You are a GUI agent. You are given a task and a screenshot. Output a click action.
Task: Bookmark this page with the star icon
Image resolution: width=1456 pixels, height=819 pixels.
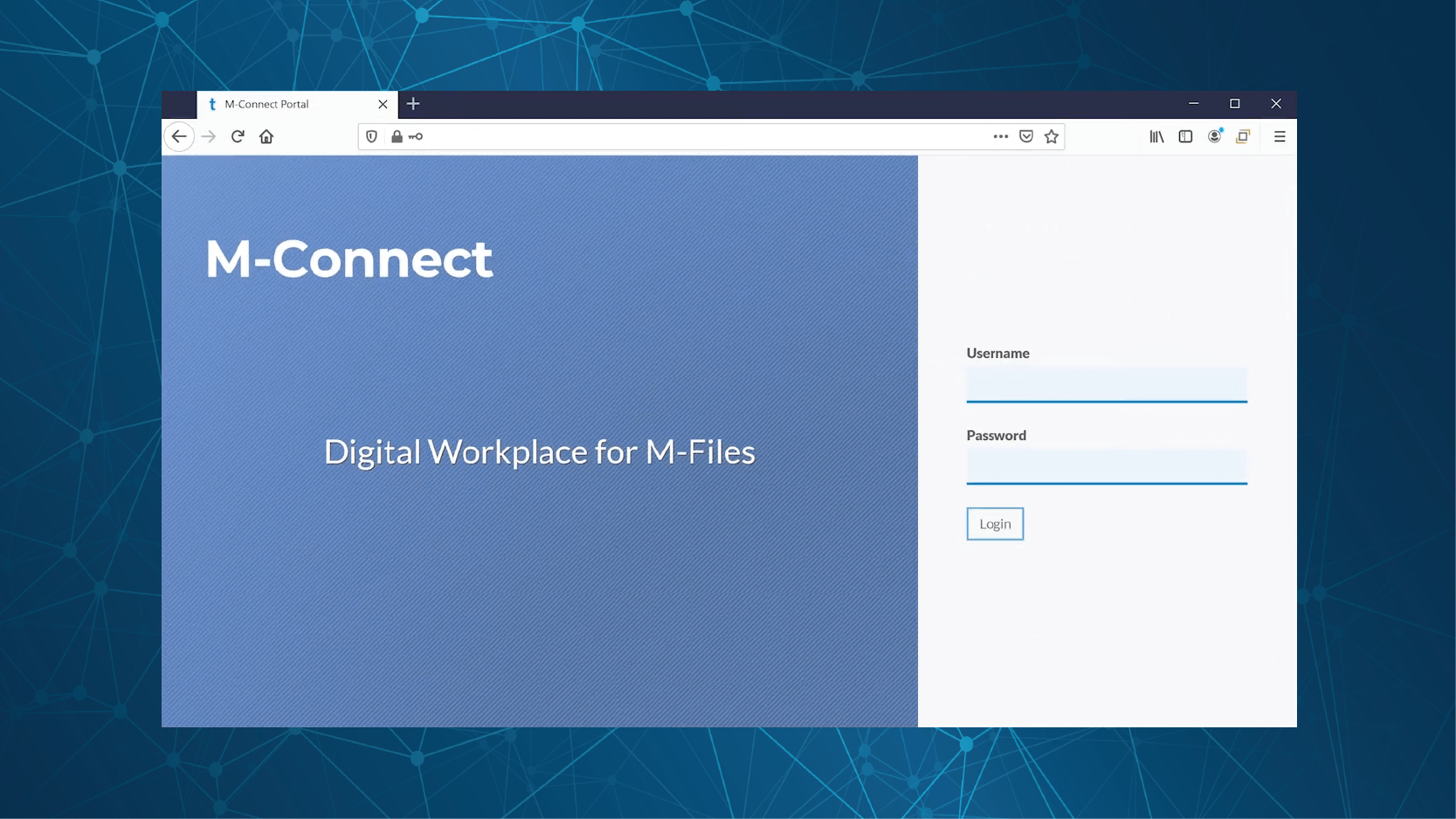tap(1052, 136)
